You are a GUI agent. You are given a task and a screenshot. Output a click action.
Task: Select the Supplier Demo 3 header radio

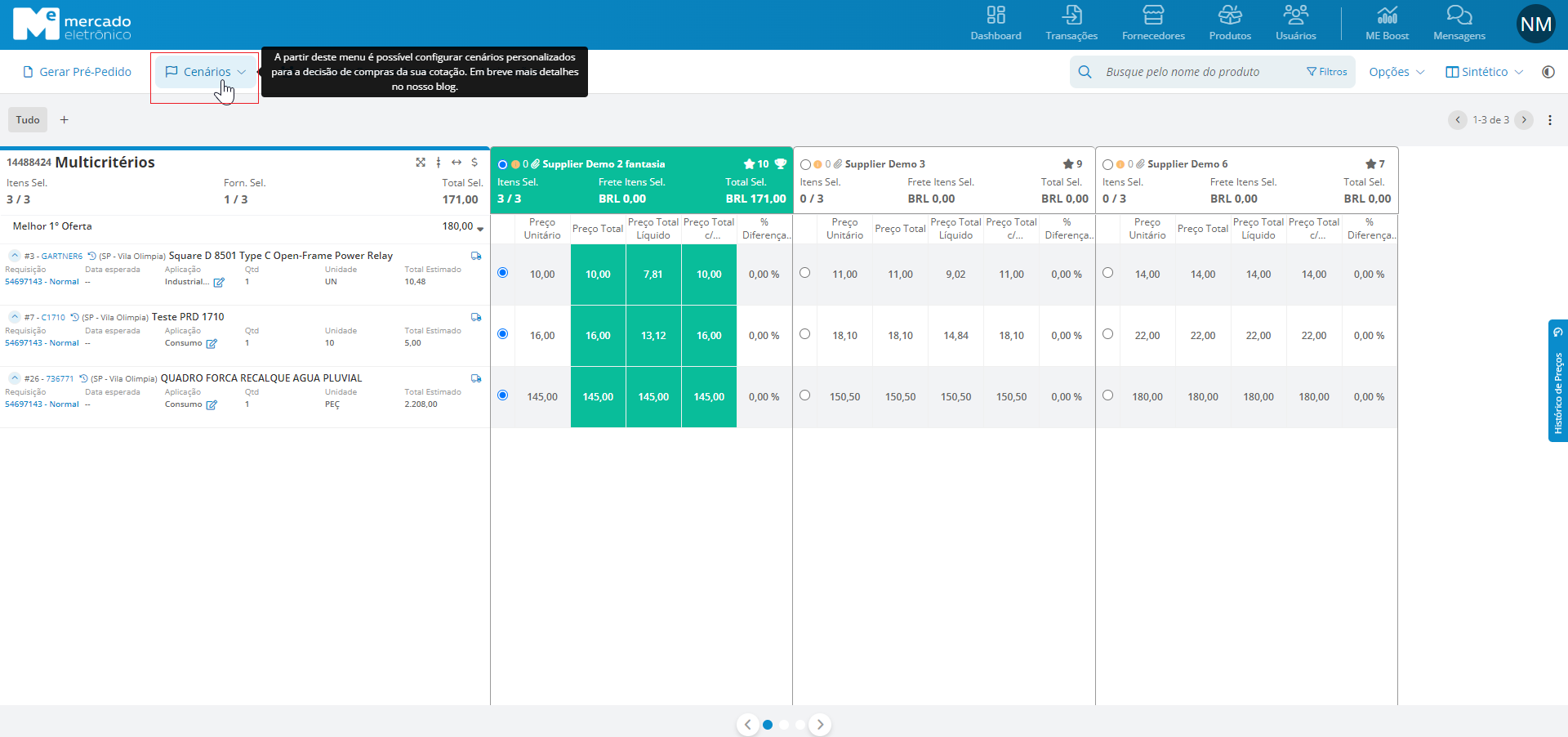tap(805, 164)
